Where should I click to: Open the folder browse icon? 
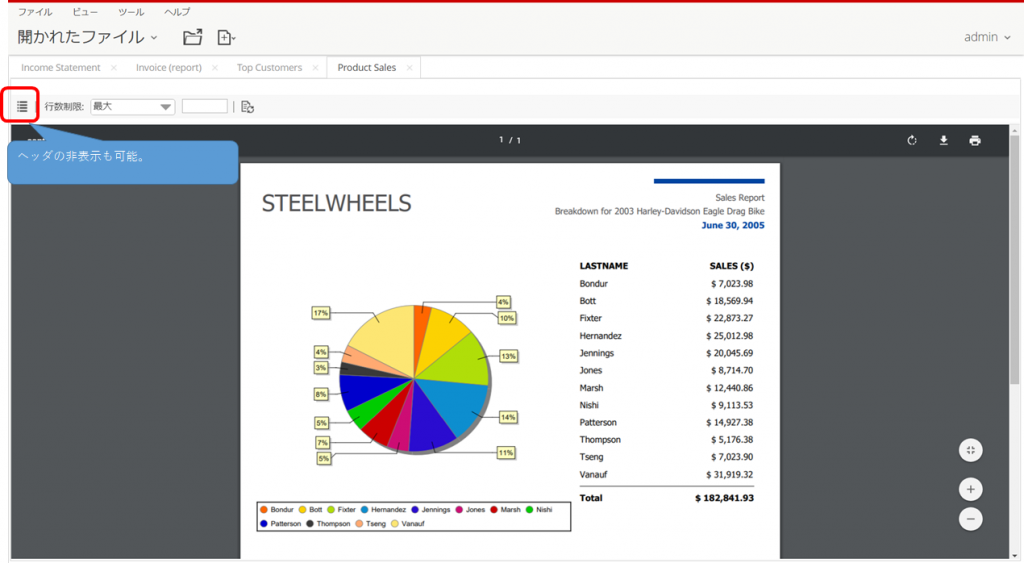tap(193, 37)
